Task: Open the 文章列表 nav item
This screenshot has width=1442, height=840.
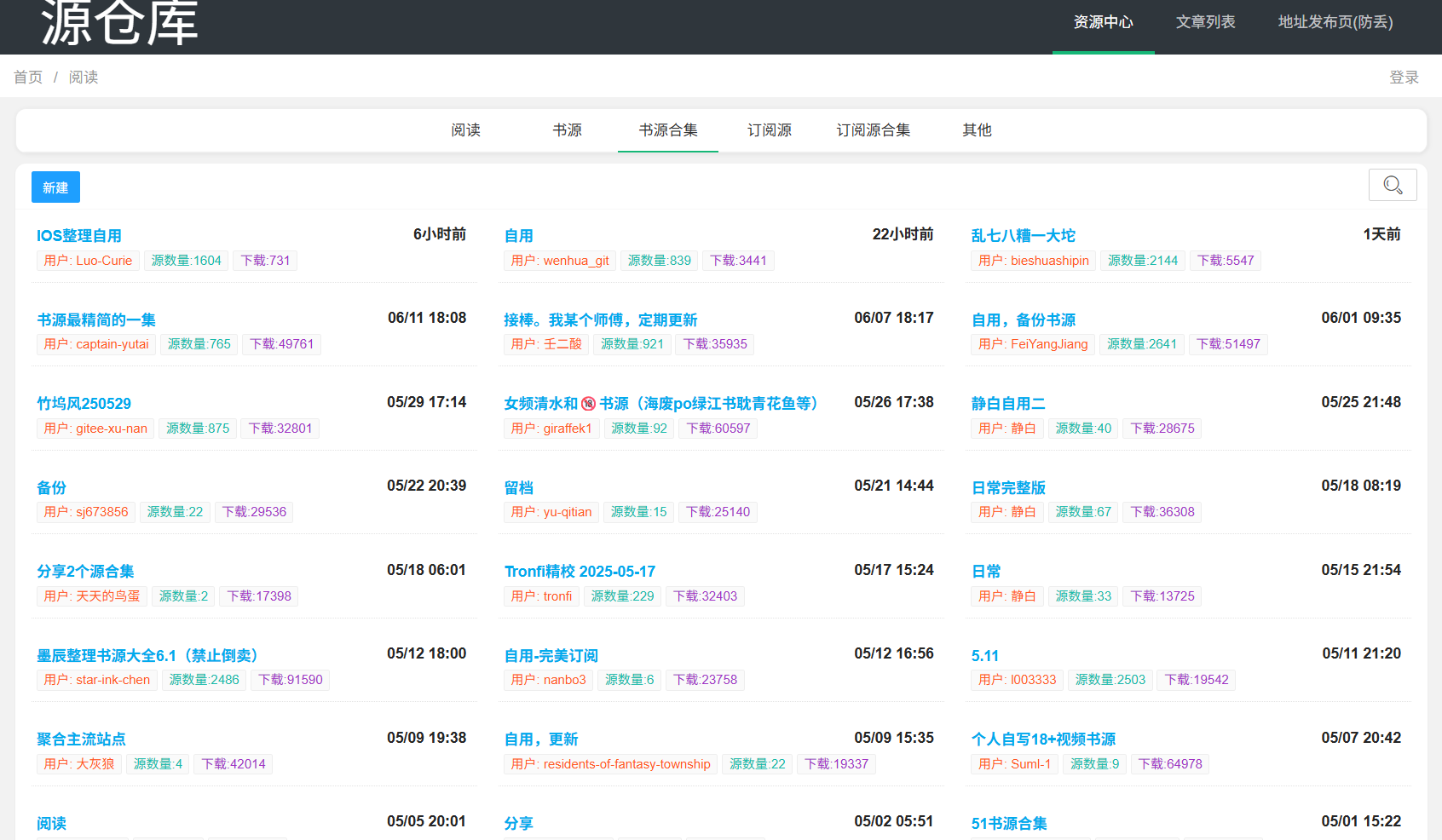Action: [x=1205, y=22]
